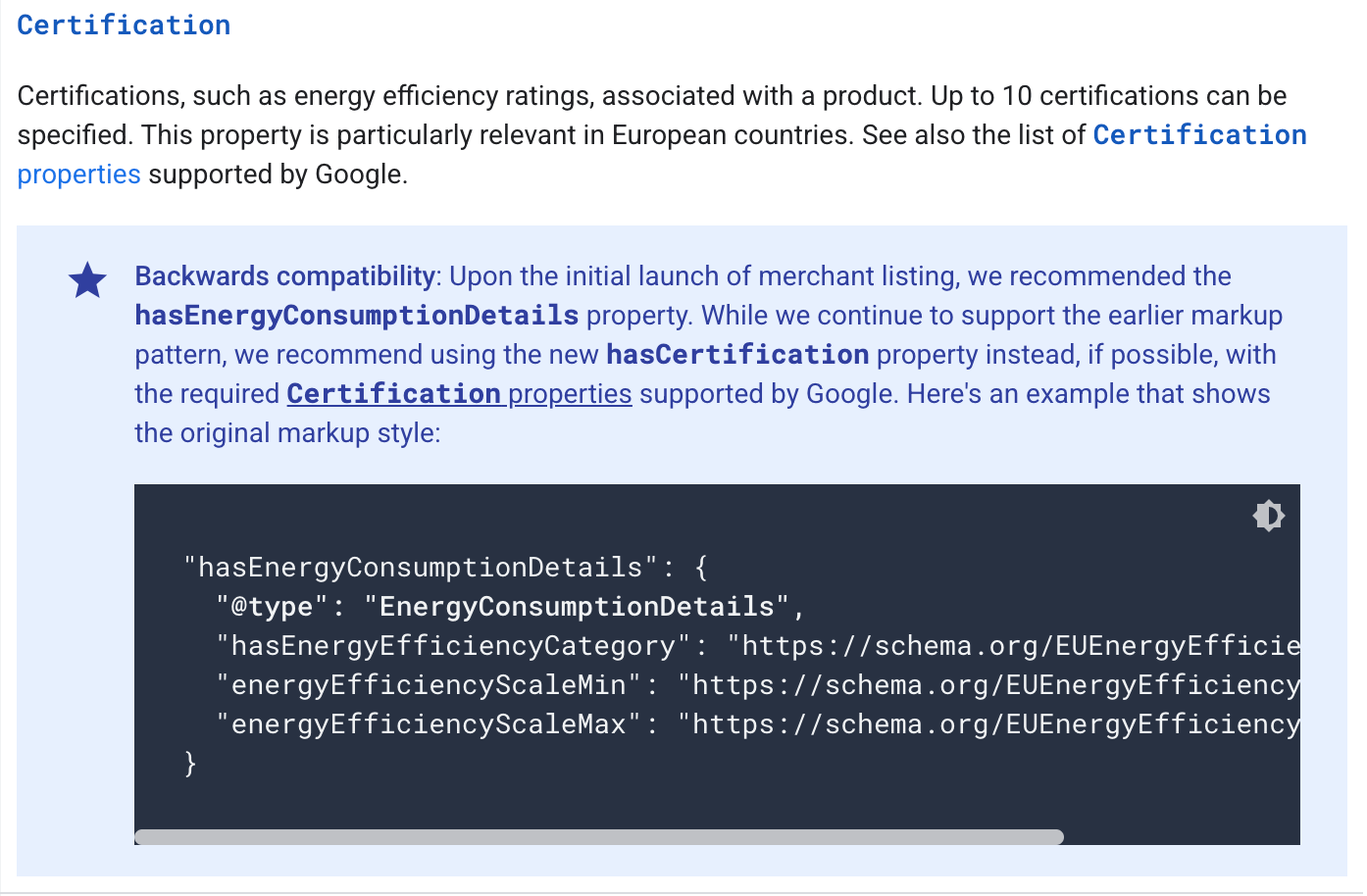
Task: Click 'Backwards compatibility' bold text
Action: [285, 276]
